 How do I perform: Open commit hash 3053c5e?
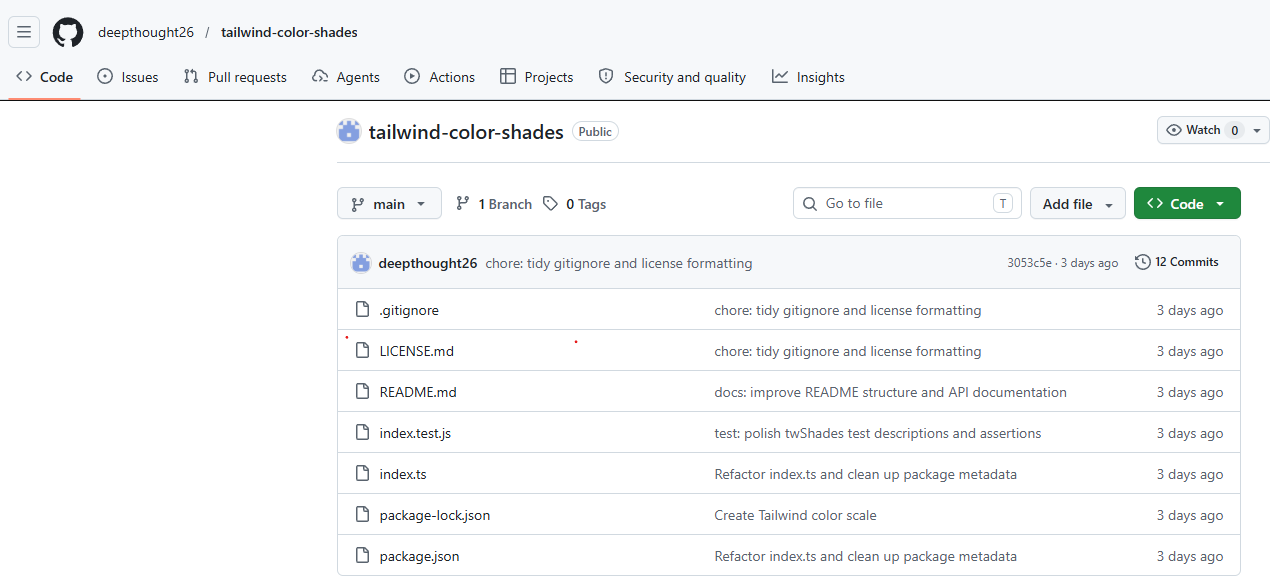point(1029,263)
